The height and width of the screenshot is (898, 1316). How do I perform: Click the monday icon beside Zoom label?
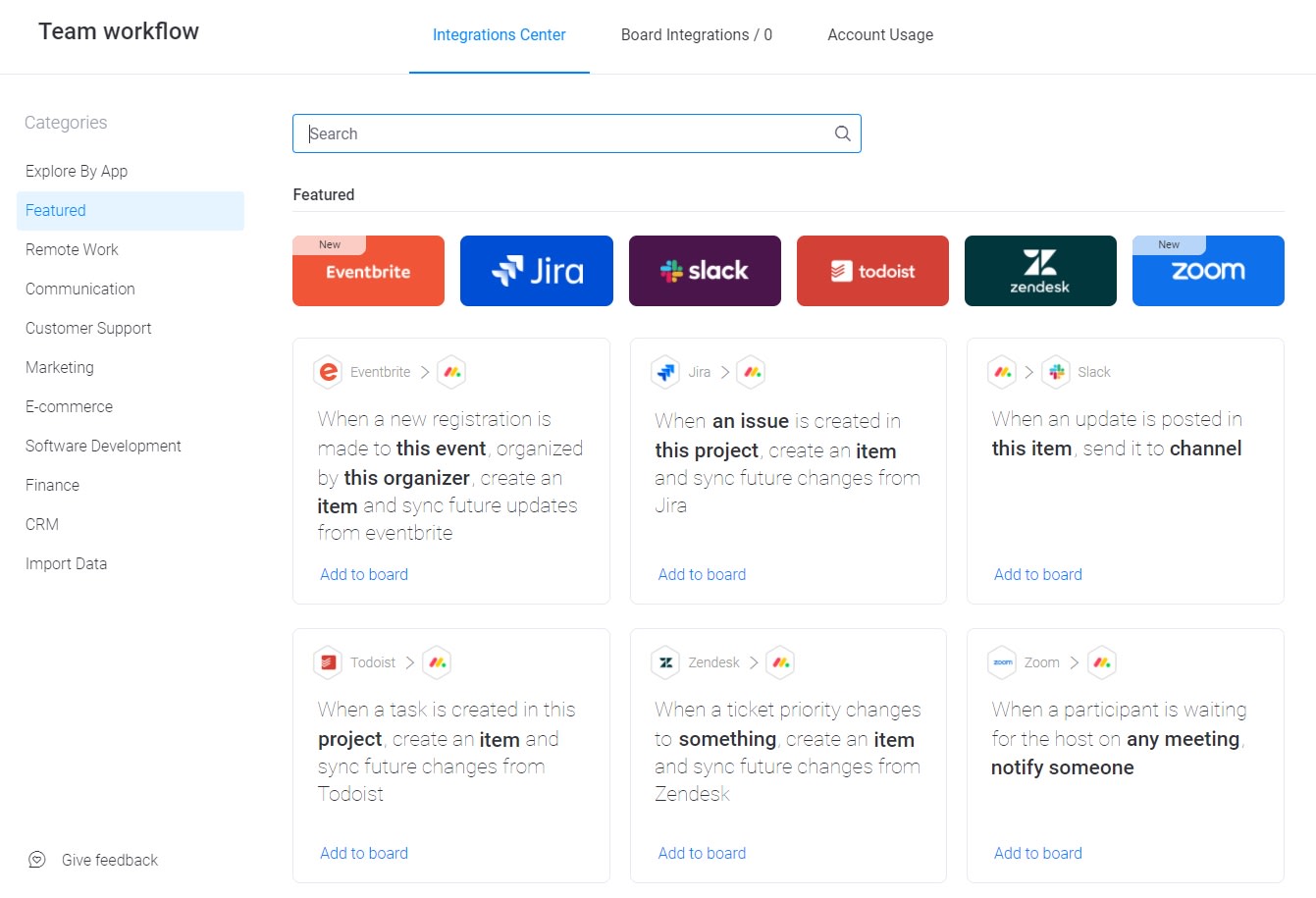tap(1102, 662)
